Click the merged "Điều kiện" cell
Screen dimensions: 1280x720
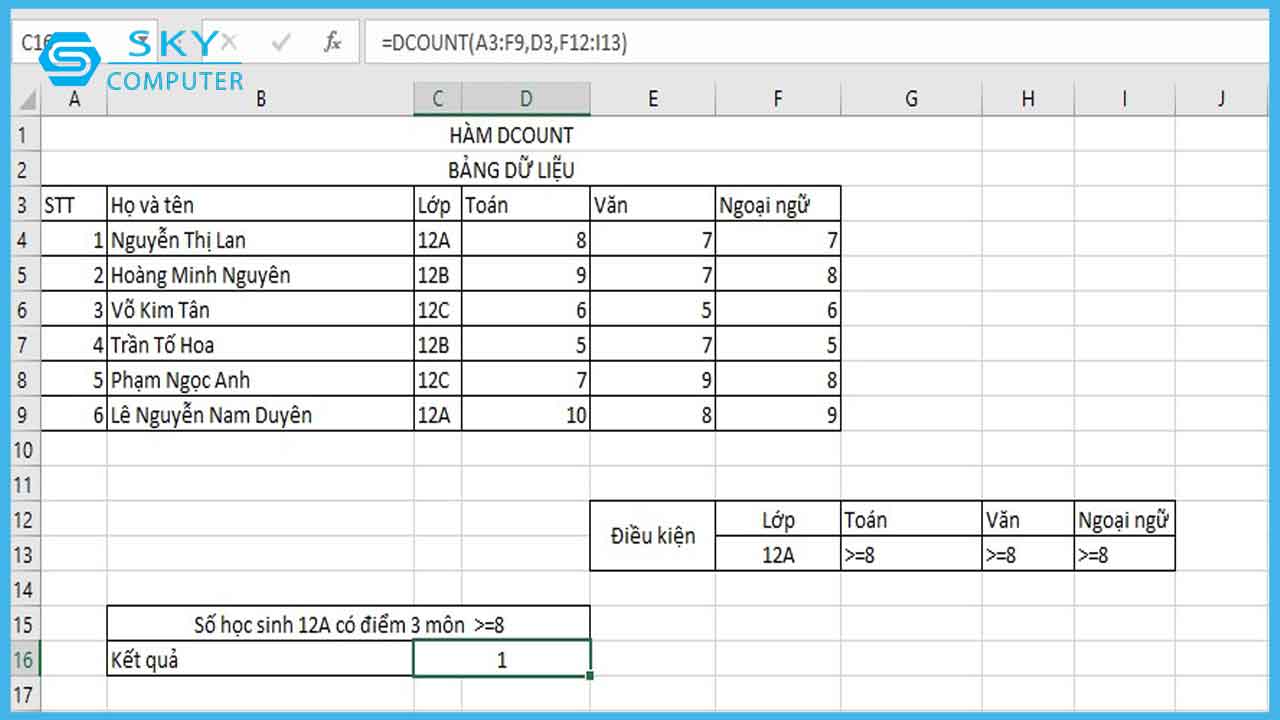(653, 536)
